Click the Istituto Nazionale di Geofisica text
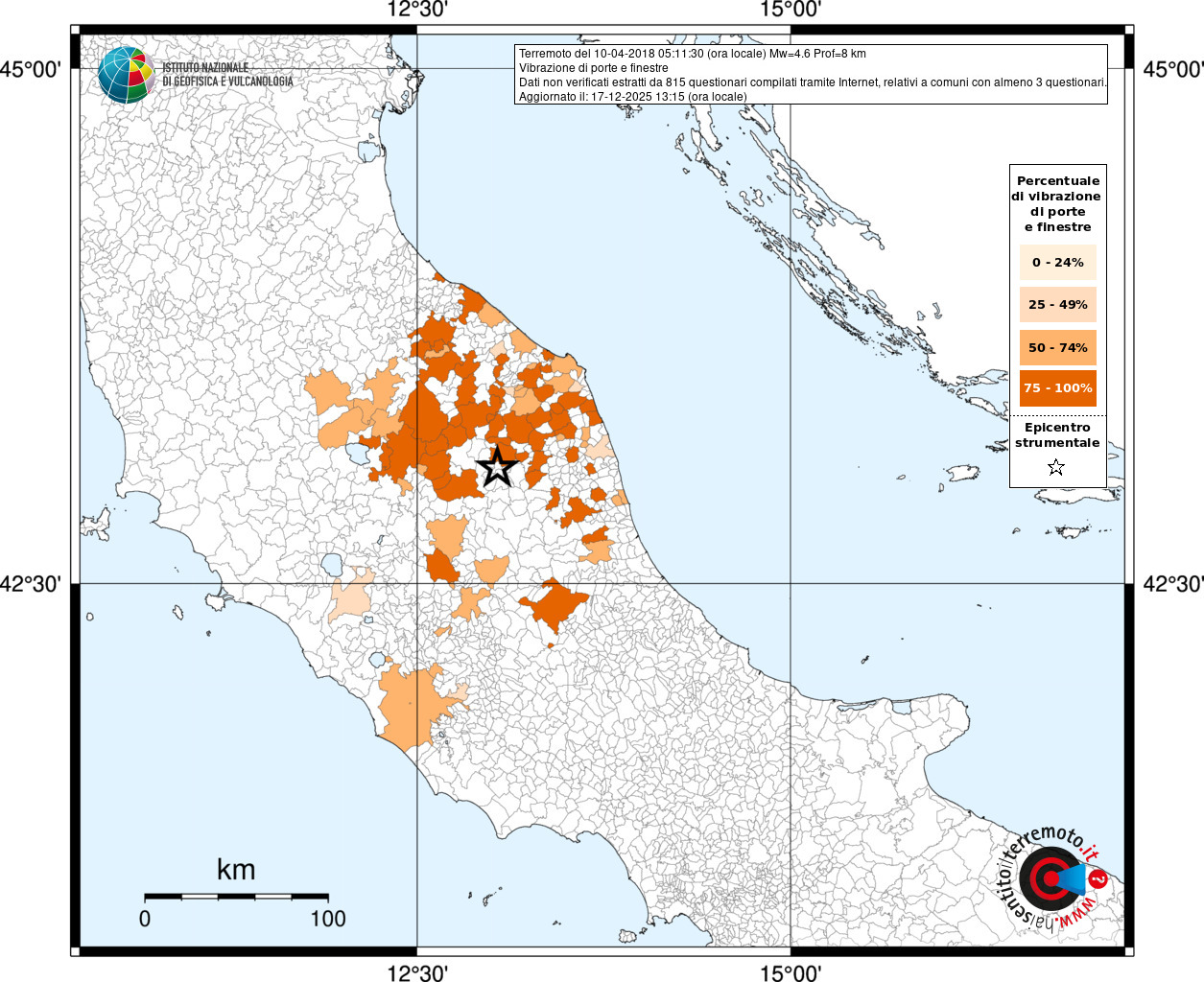Viewport: 1204px width, 982px height. [227, 75]
